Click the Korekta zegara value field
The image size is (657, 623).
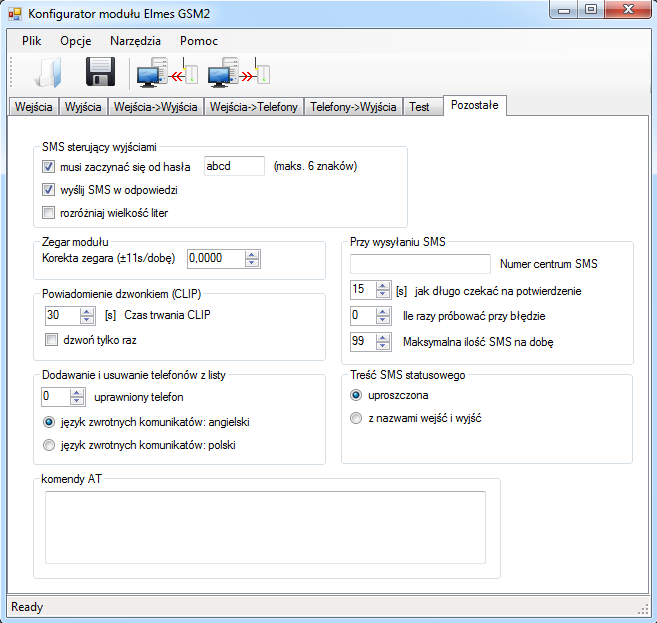pyautogui.click(x=216, y=259)
